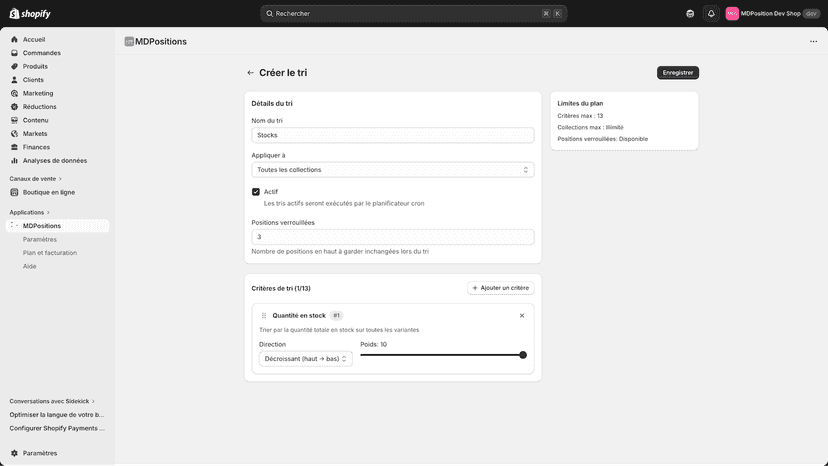
Task: Click the Markets globe icon
Action: (x=14, y=134)
